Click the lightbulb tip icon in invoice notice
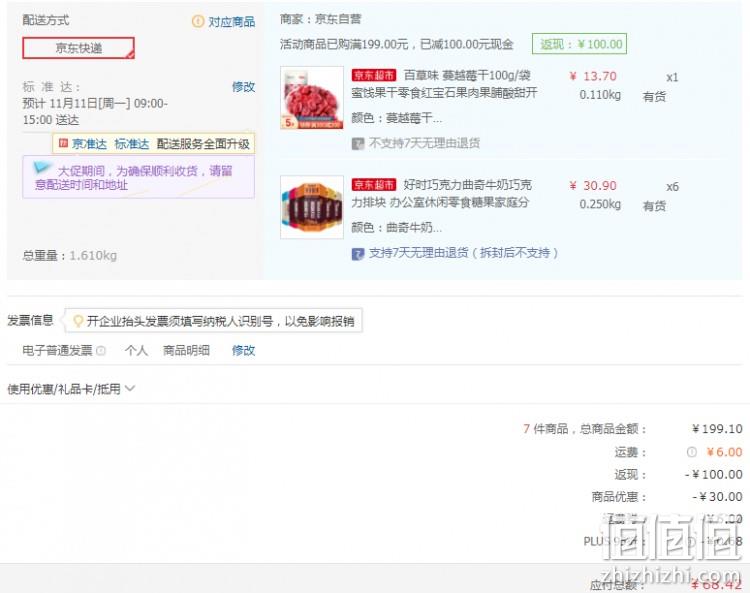Viewport: 750px width, 593px height. coord(77,321)
